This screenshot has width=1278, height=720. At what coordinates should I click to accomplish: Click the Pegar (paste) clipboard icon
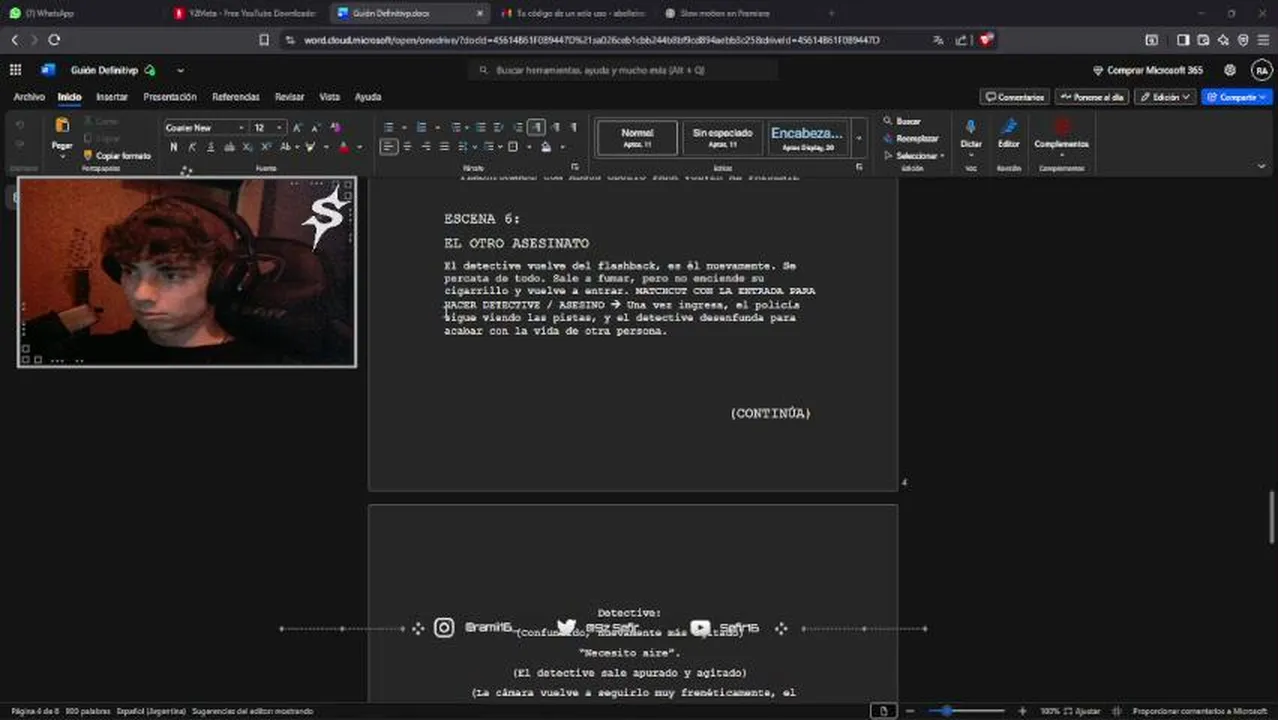pos(62,126)
